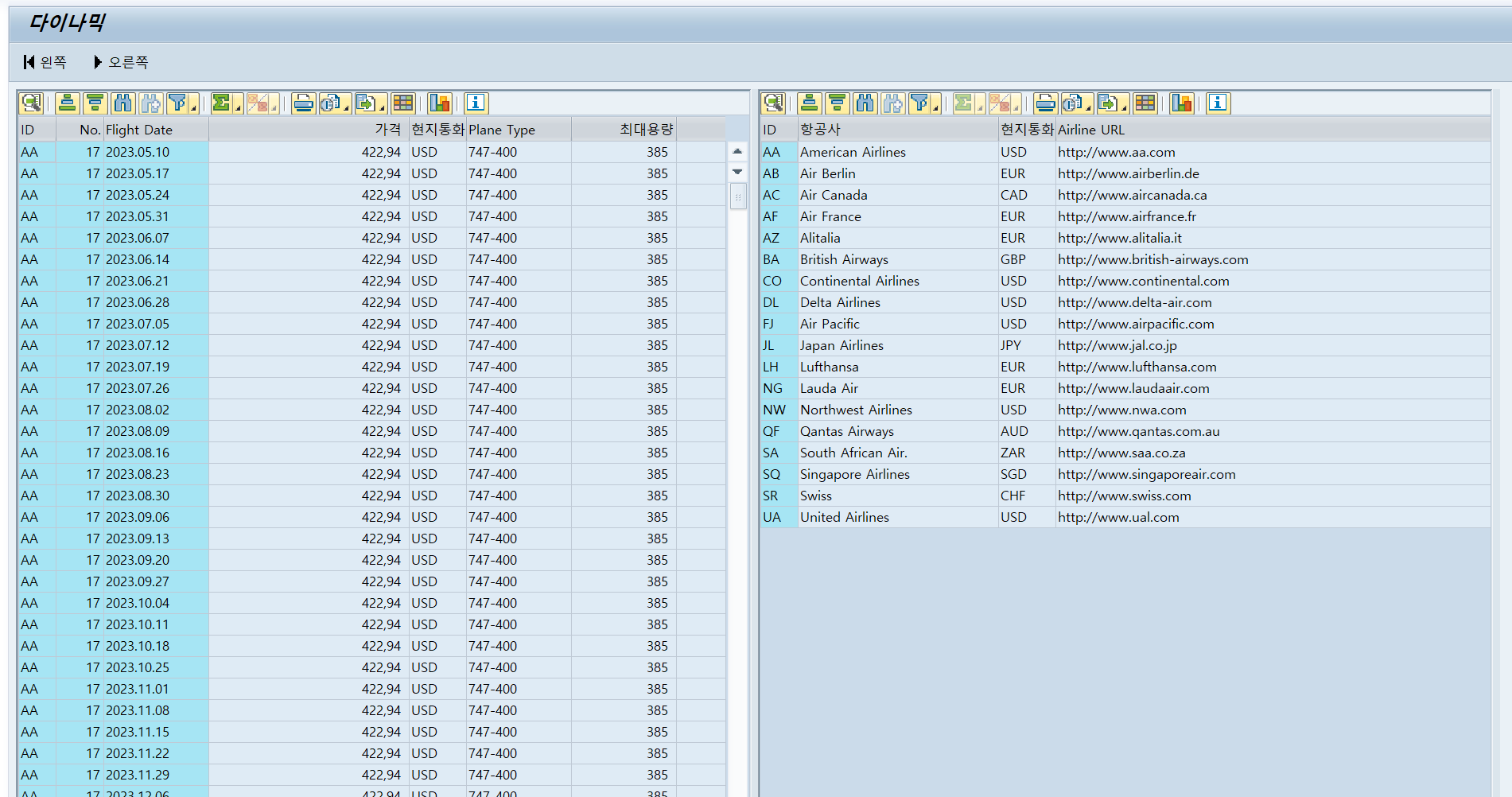Print the flight table via printer icon

pos(304,103)
